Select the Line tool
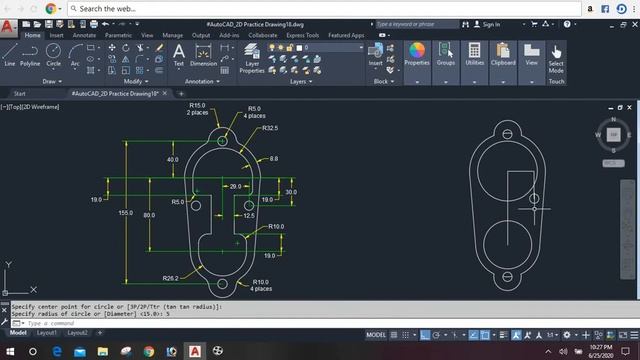 pos(10,55)
